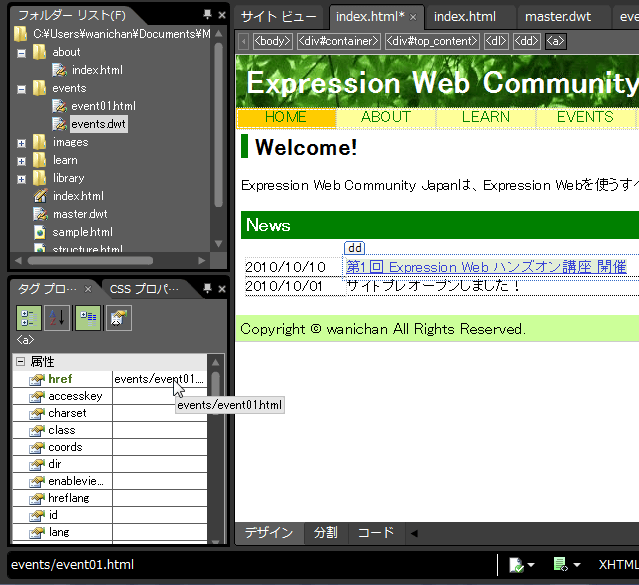Collapse the about folder

click(x=22, y=53)
